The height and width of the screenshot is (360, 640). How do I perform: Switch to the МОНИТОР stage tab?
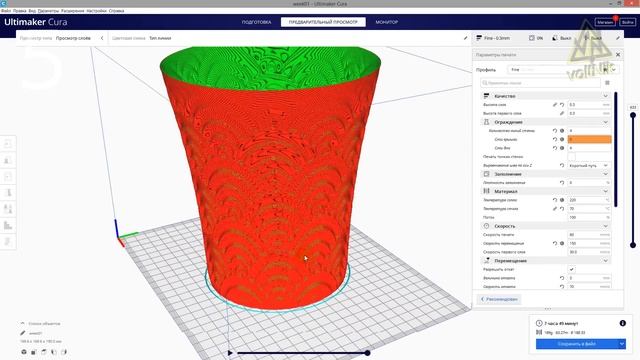[387, 22]
